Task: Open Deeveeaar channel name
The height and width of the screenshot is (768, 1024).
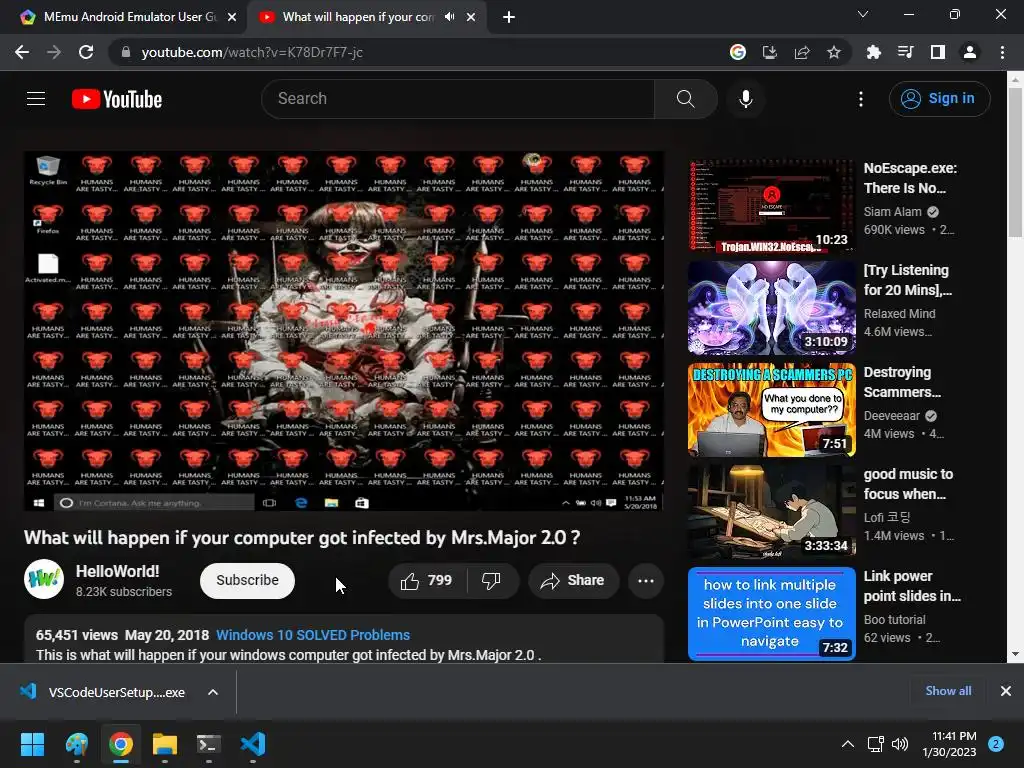Action: [x=891, y=415]
